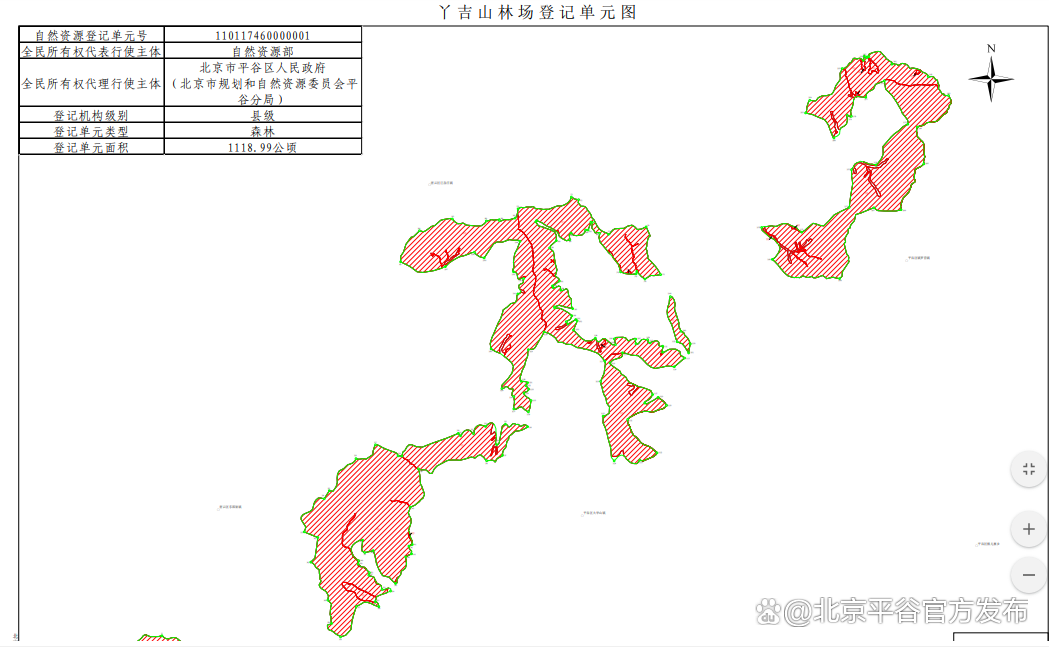The height and width of the screenshot is (648, 1049).
Task: Click the empty legend box at bottom right
Action: tap(999, 639)
